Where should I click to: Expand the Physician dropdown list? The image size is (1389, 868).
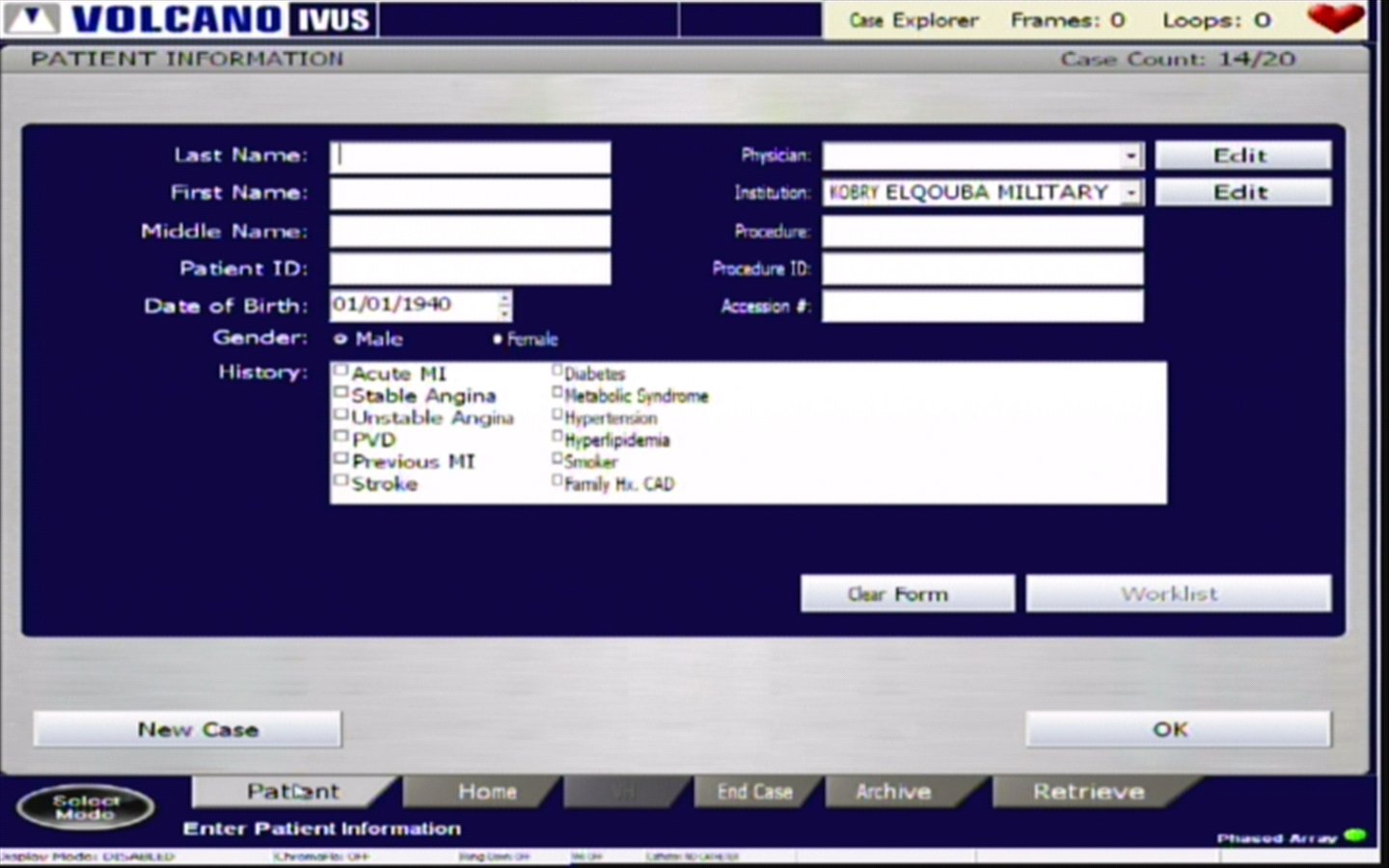coord(1130,155)
